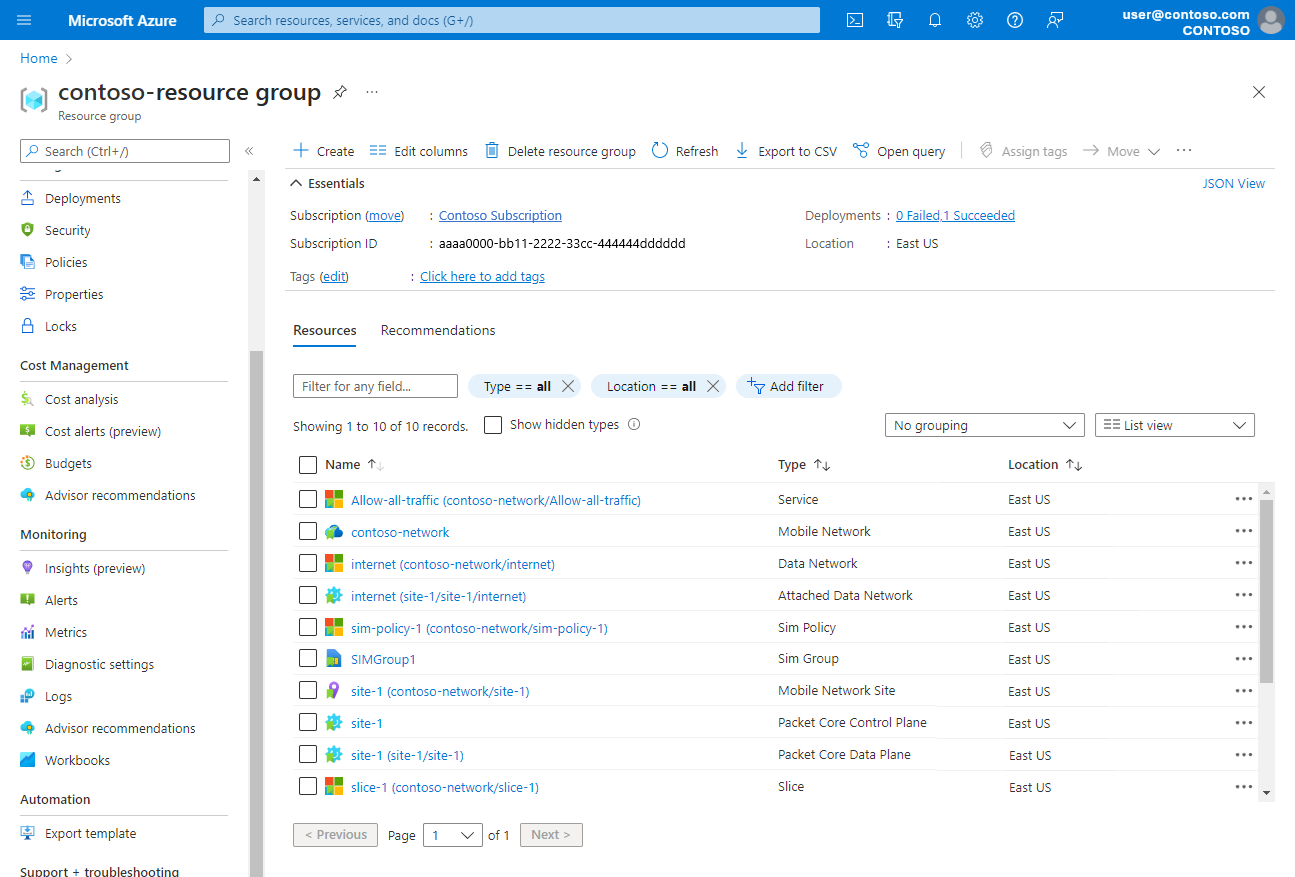This screenshot has width=1295, height=877.
Task: Click the Filter for any field box
Action: [375, 387]
